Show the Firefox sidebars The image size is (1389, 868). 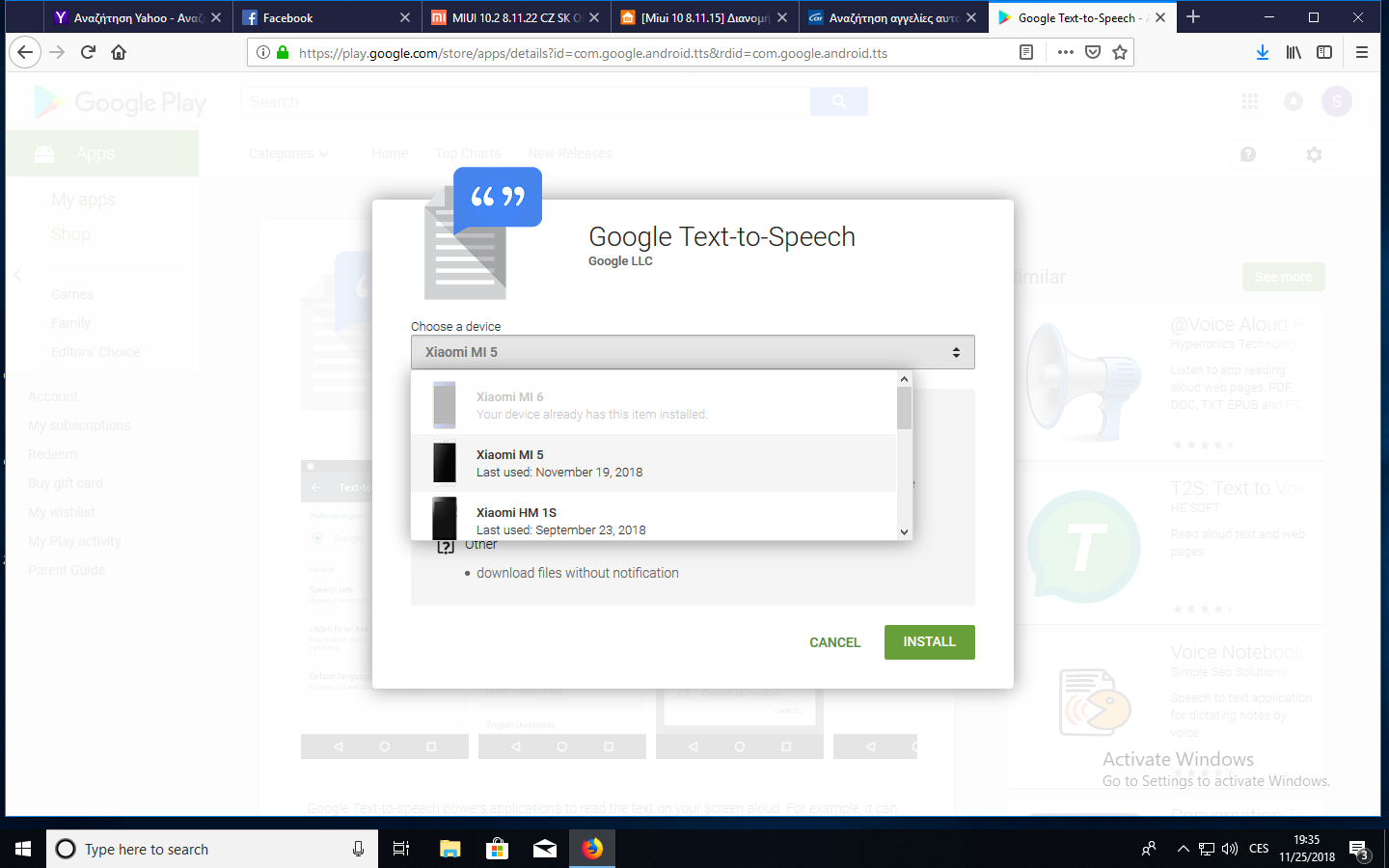(1324, 52)
